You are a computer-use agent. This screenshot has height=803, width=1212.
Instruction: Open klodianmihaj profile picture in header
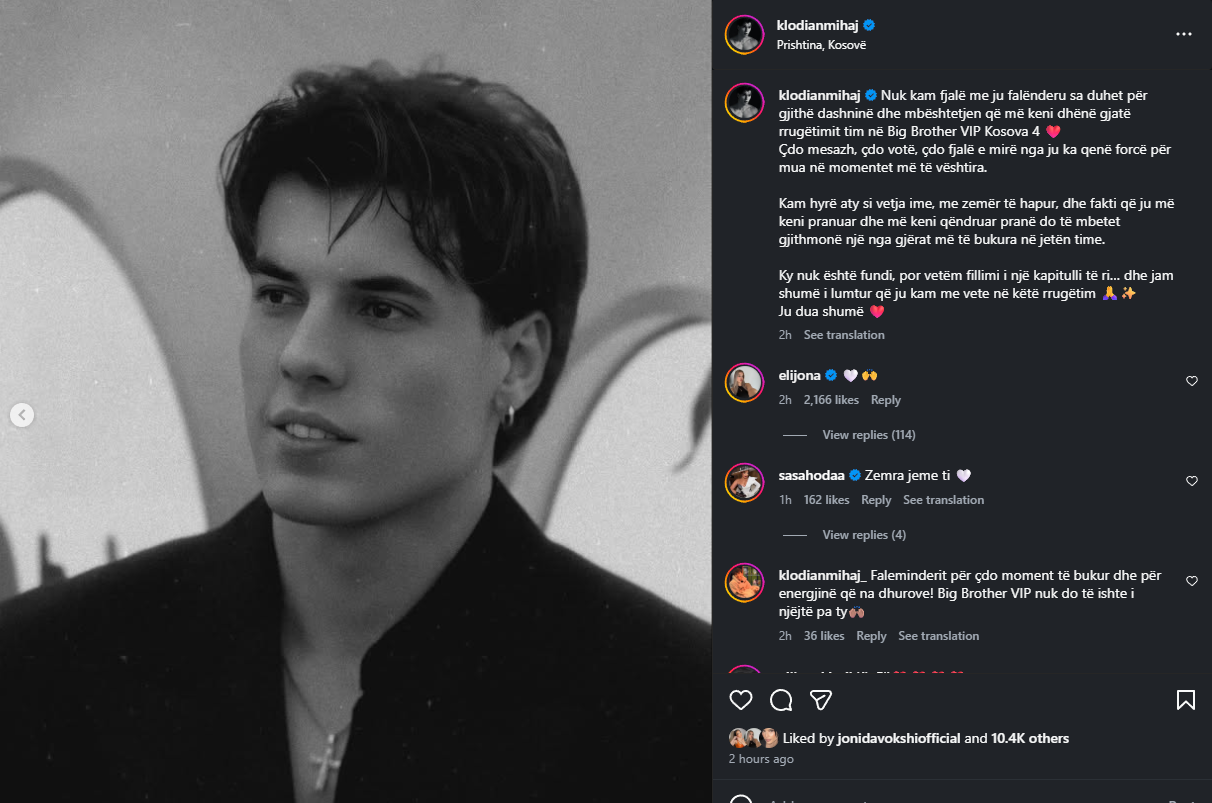point(745,34)
